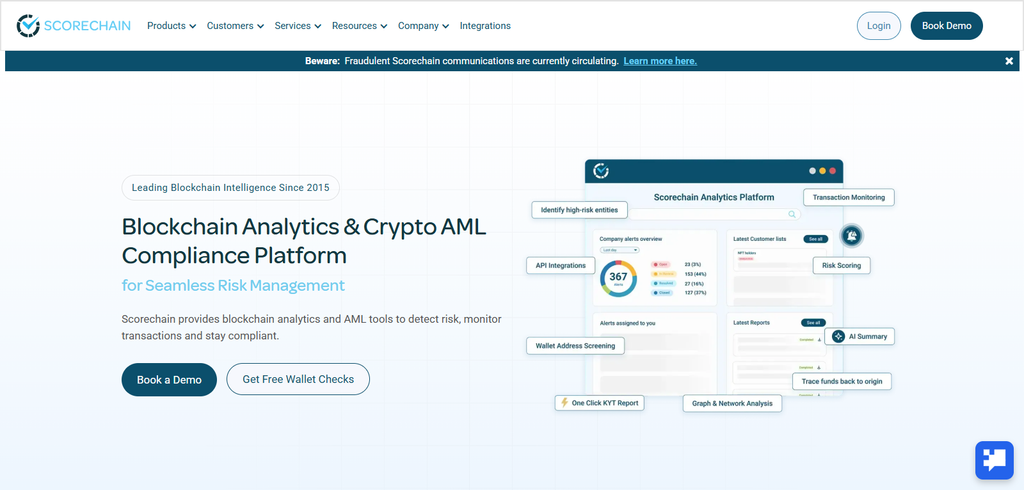Click the first report download icon
1024x490 pixels.
click(819, 340)
